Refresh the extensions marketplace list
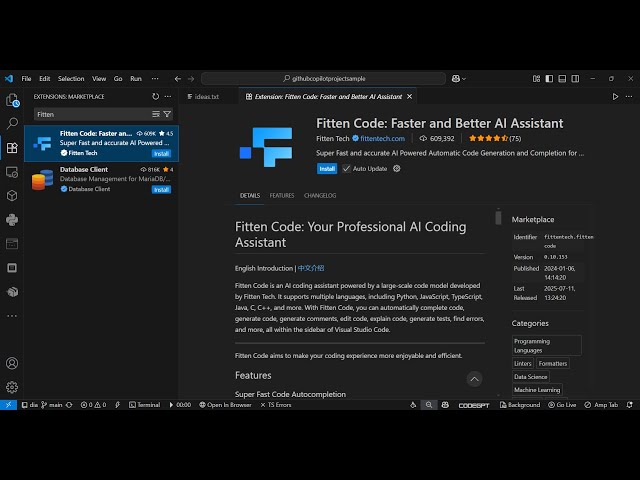The image size is (640, 480). click(156, 96)
